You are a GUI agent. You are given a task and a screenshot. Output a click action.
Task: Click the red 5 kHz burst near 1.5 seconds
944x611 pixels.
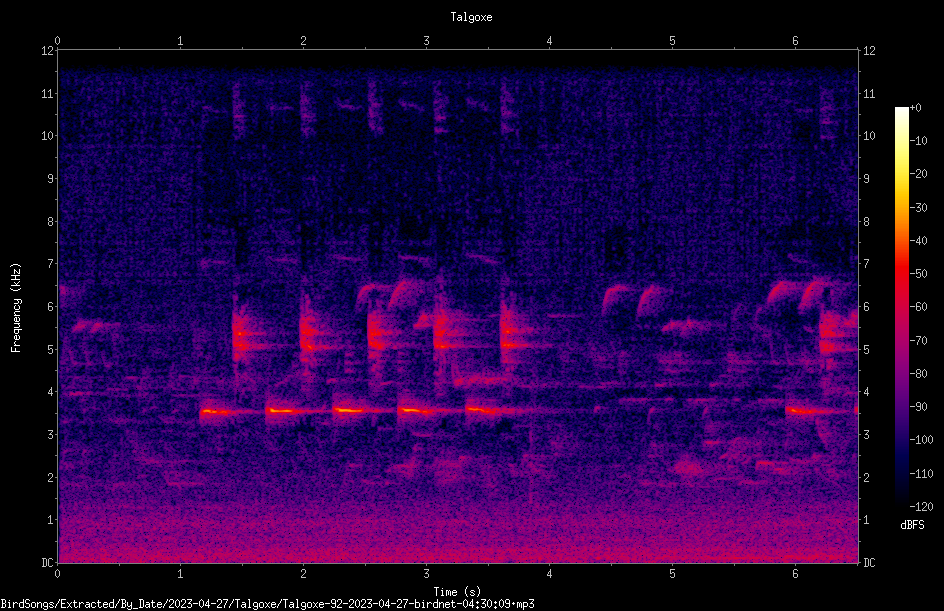coord(241,337)
